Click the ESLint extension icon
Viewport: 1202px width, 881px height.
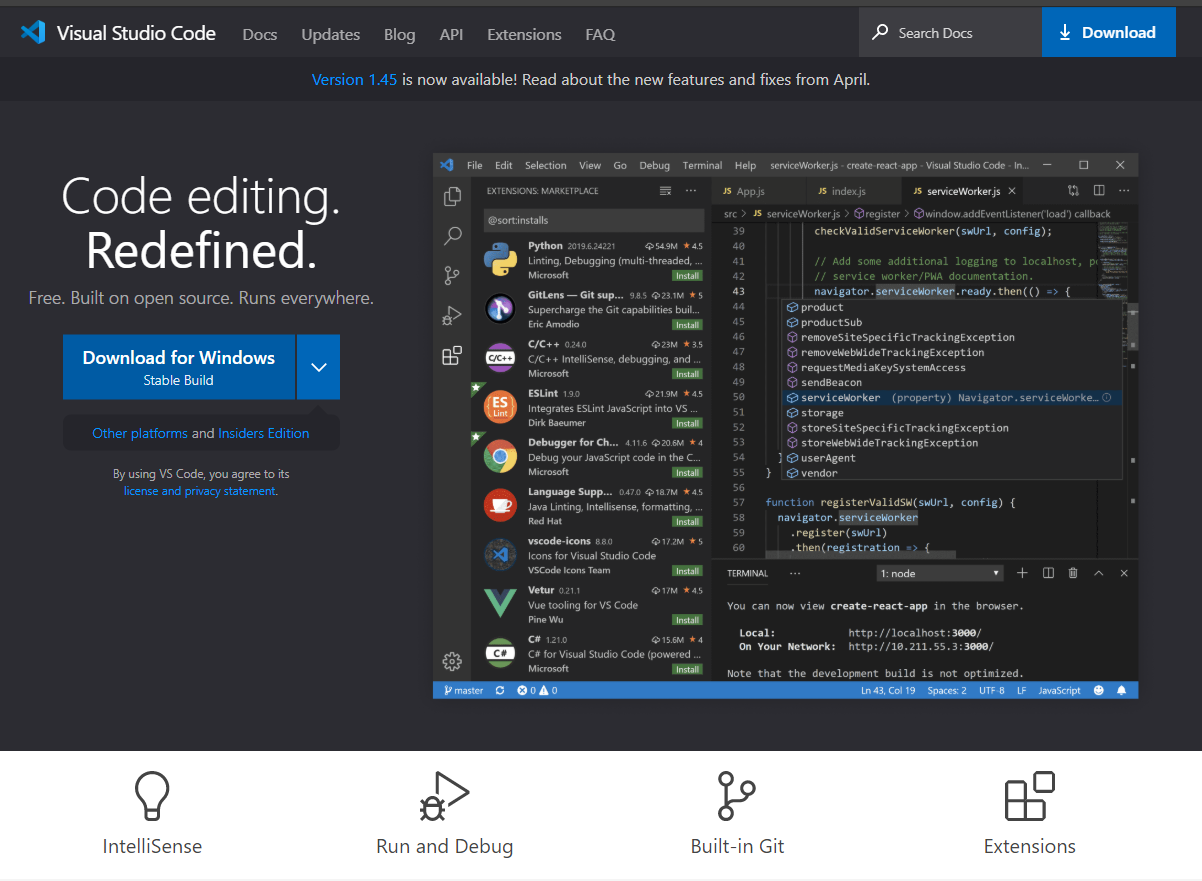pyautogui.click(x=500, y=407)
